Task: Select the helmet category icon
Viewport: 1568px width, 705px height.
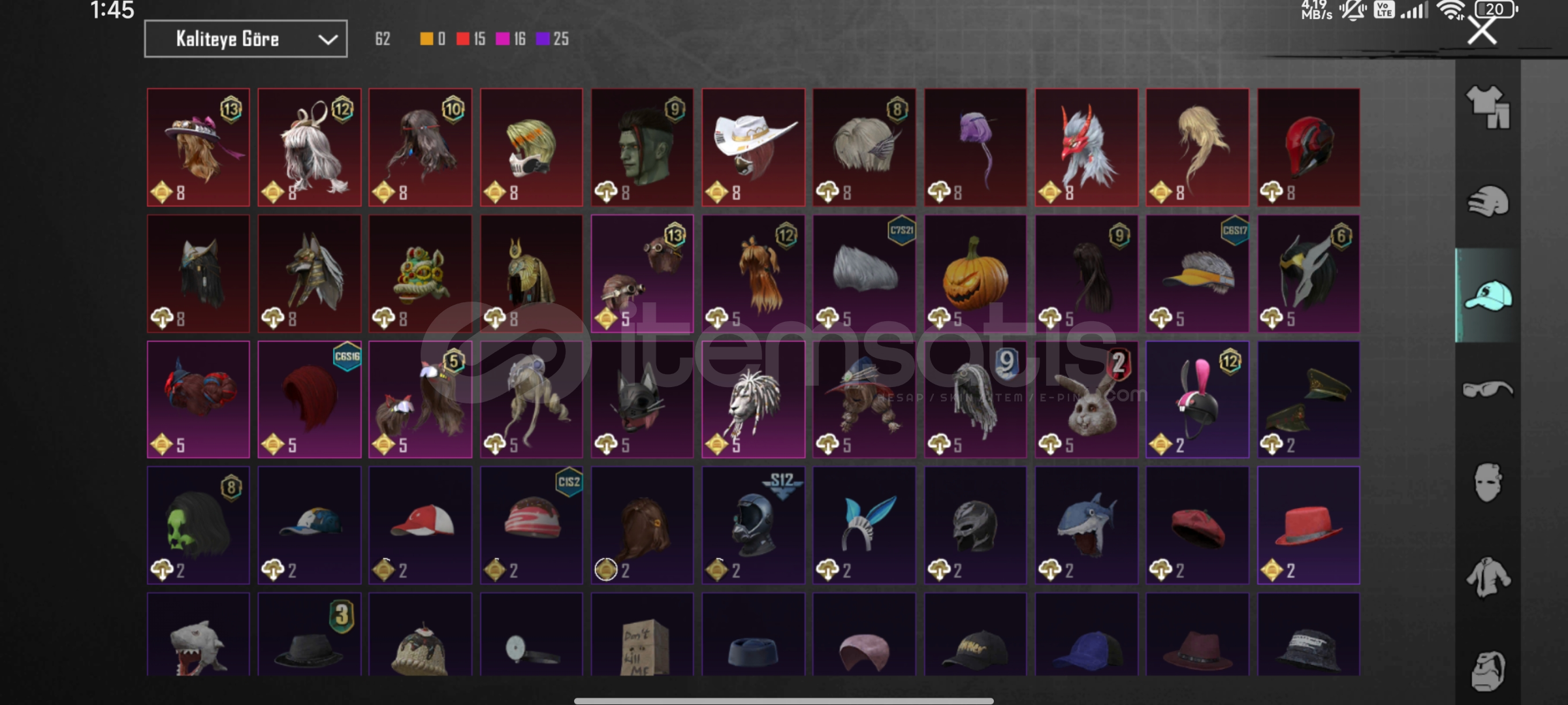Action: coord(1487,200)
